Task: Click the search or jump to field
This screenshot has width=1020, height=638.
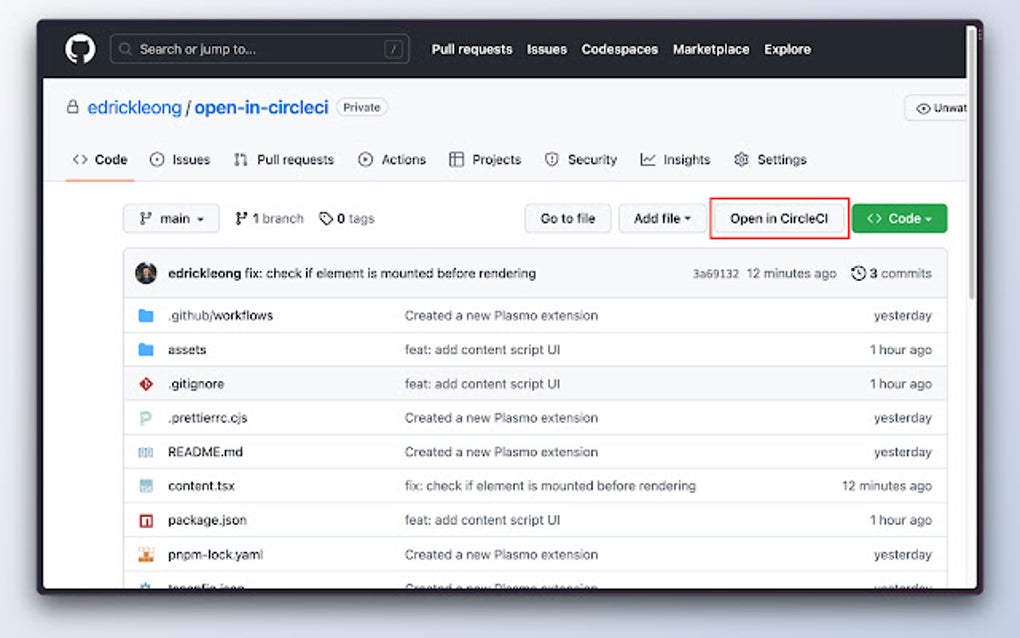Action: [x=260, y=48]
